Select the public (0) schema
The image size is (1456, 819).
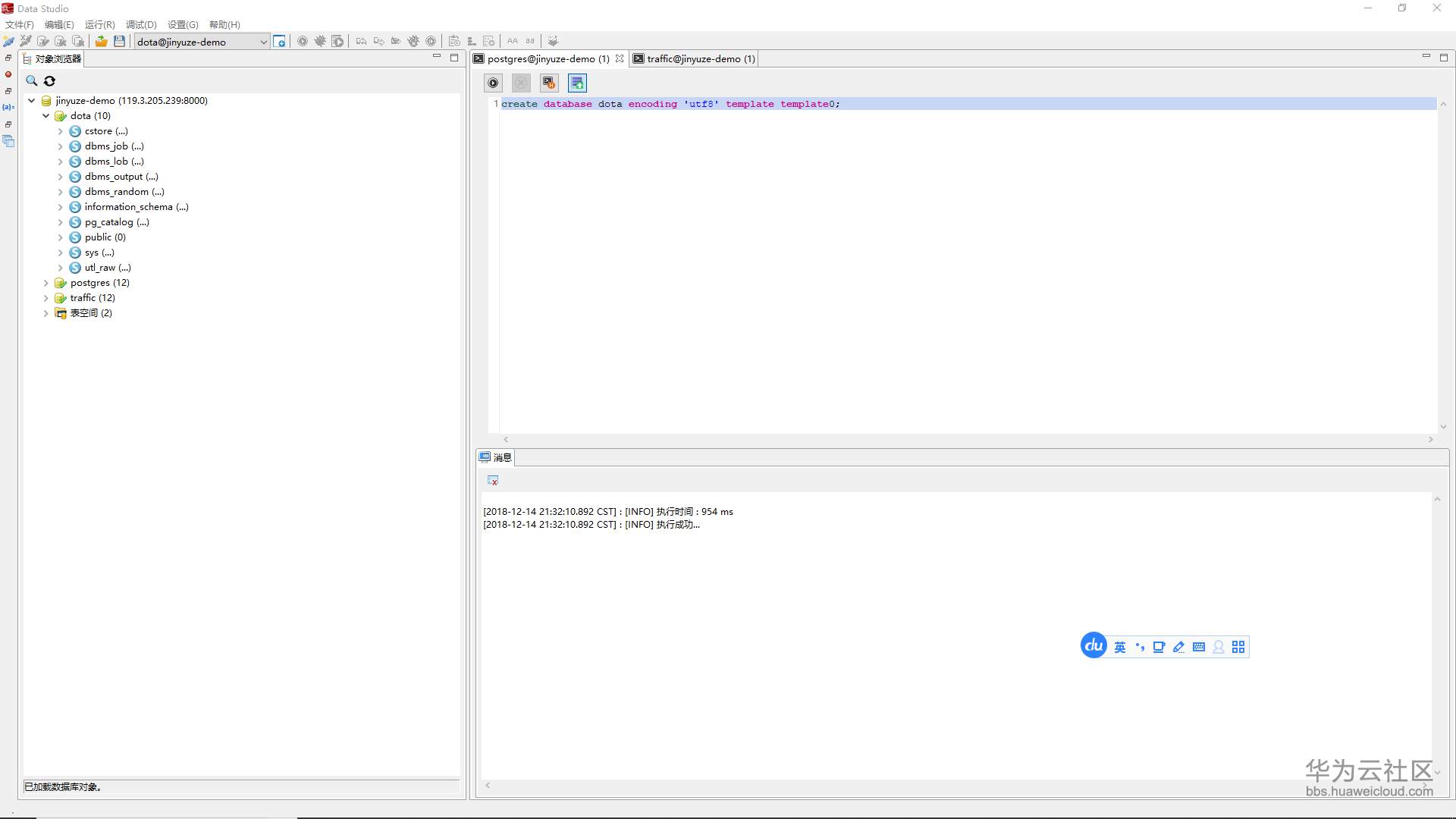point(105,237)
